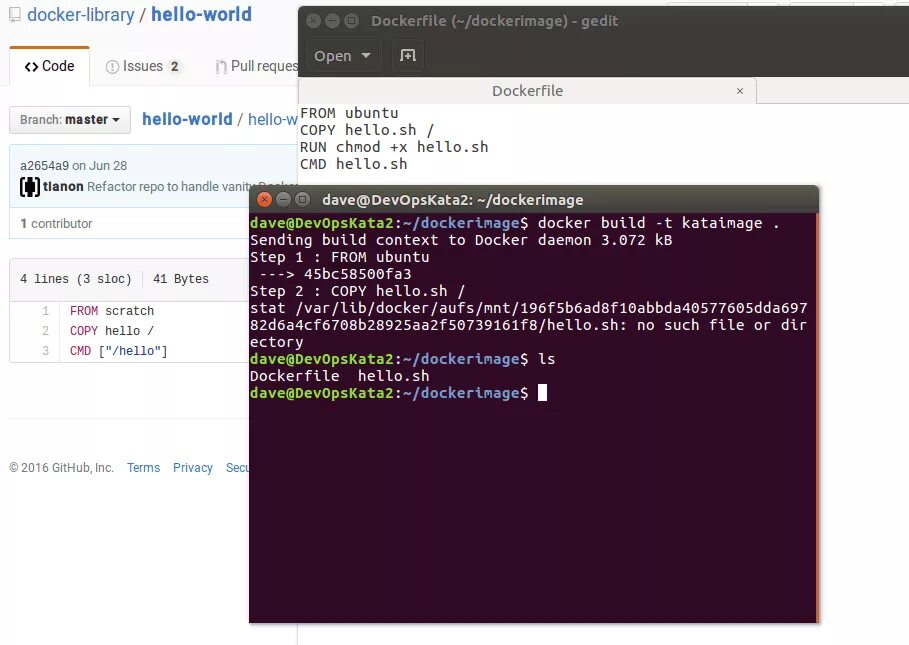Select line number 1 in GitHub file view
Image resolution: width=909 pixels, height=645 pixels.
pos(46,311)
